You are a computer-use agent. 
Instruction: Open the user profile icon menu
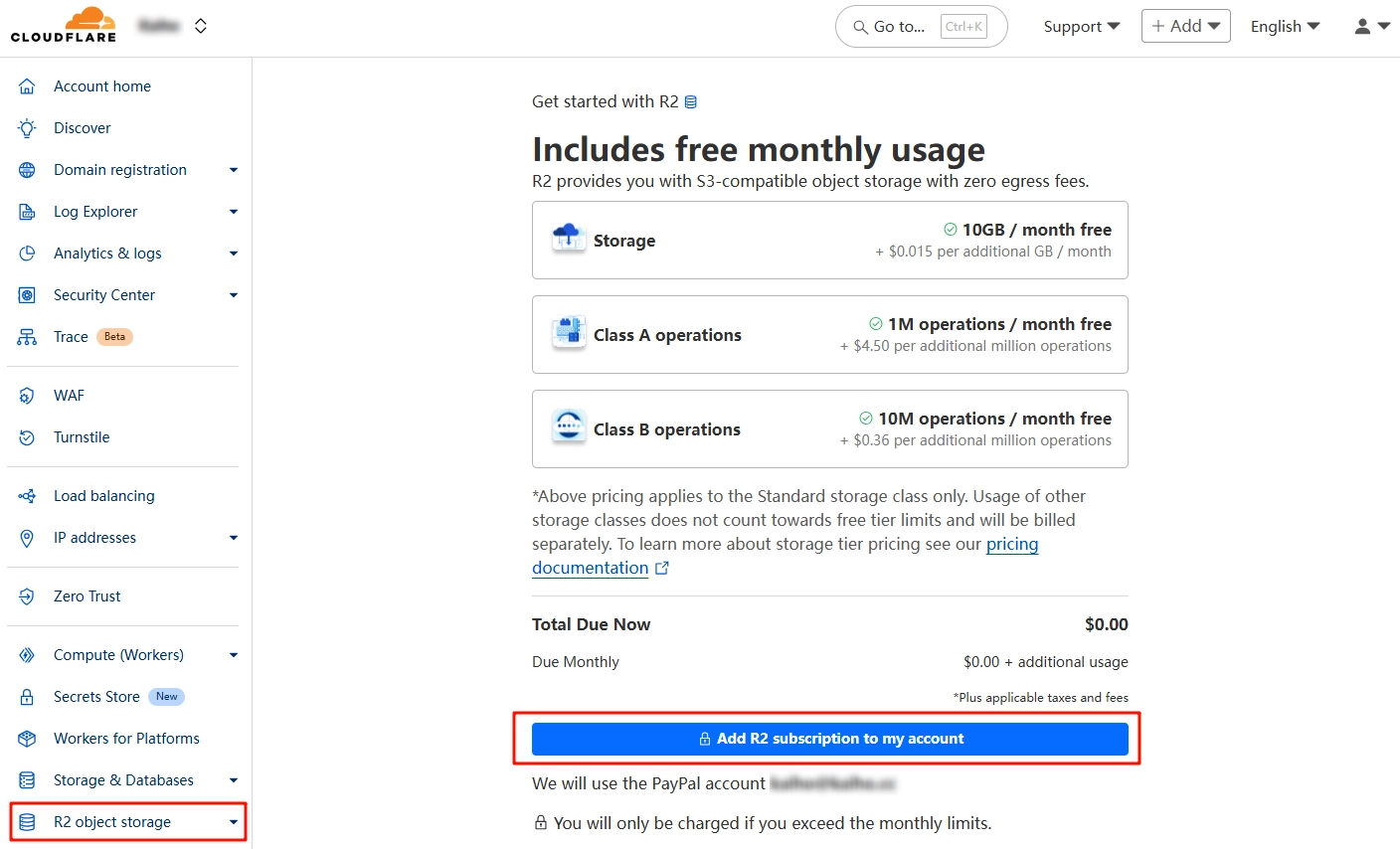(1371, 27)
